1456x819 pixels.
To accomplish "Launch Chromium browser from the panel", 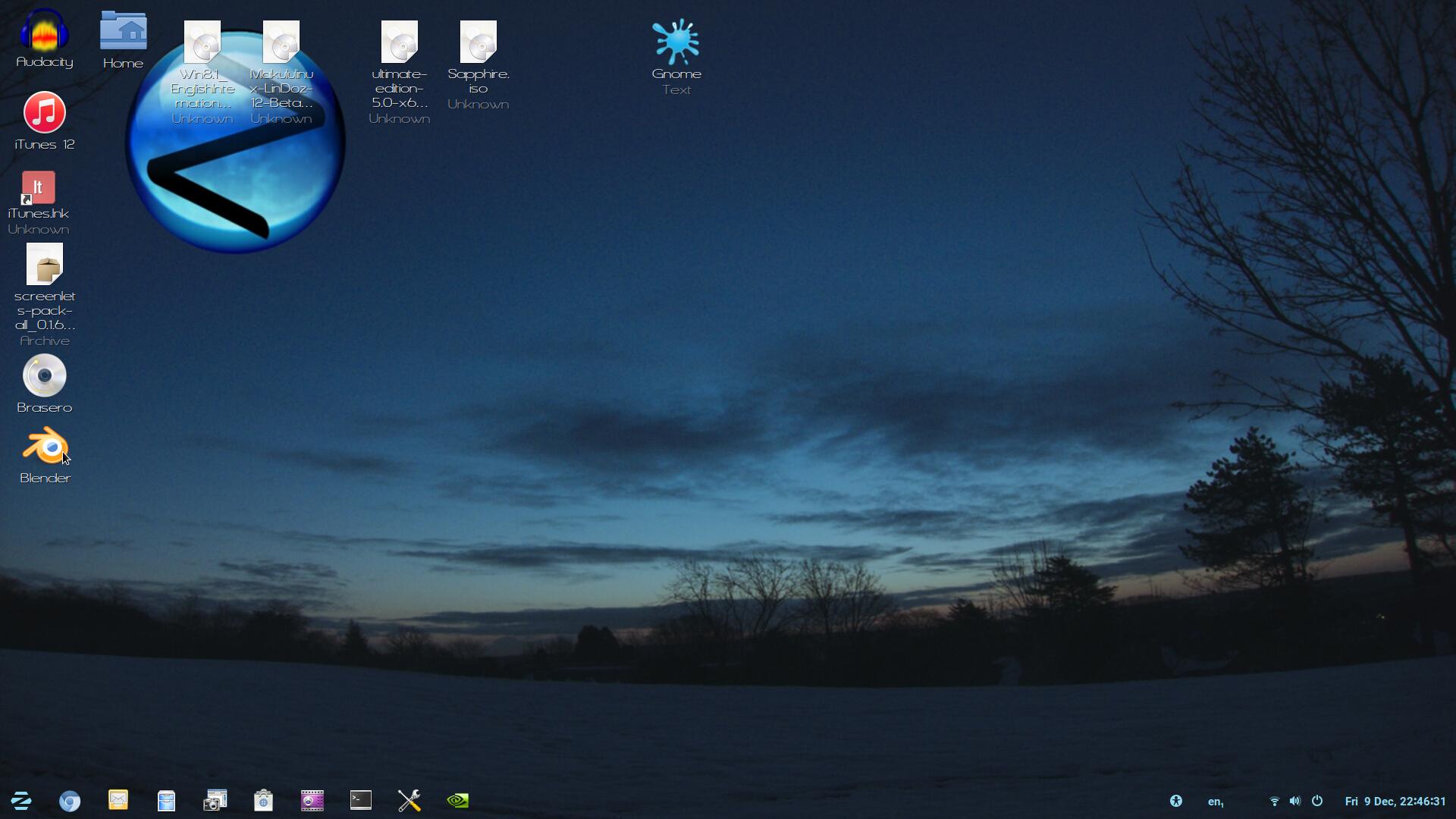I will 70,801.
